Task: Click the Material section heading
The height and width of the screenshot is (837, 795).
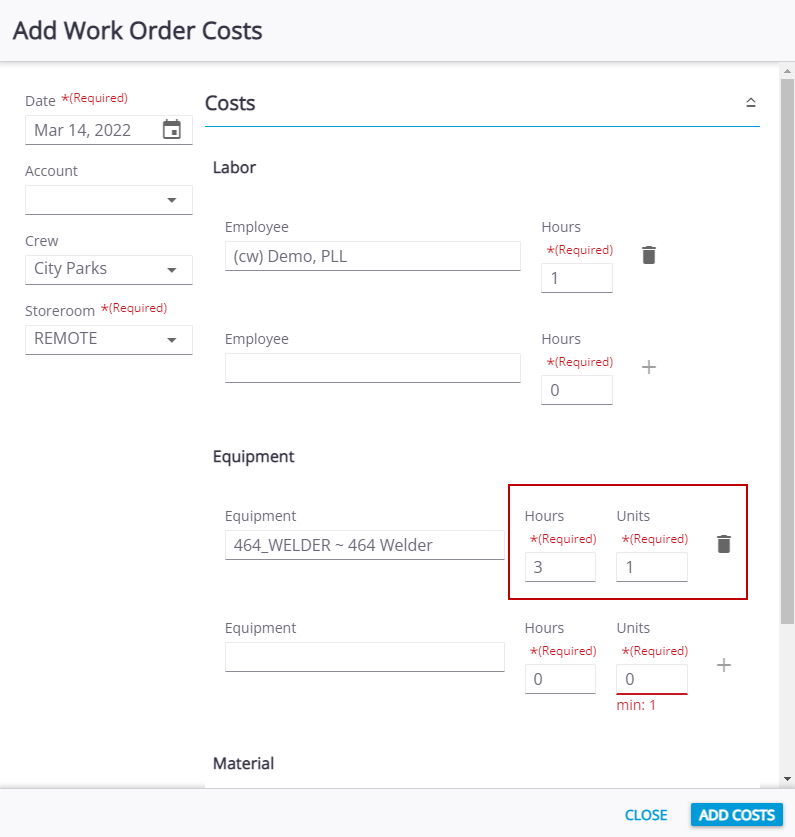Action: coord(243,763)
